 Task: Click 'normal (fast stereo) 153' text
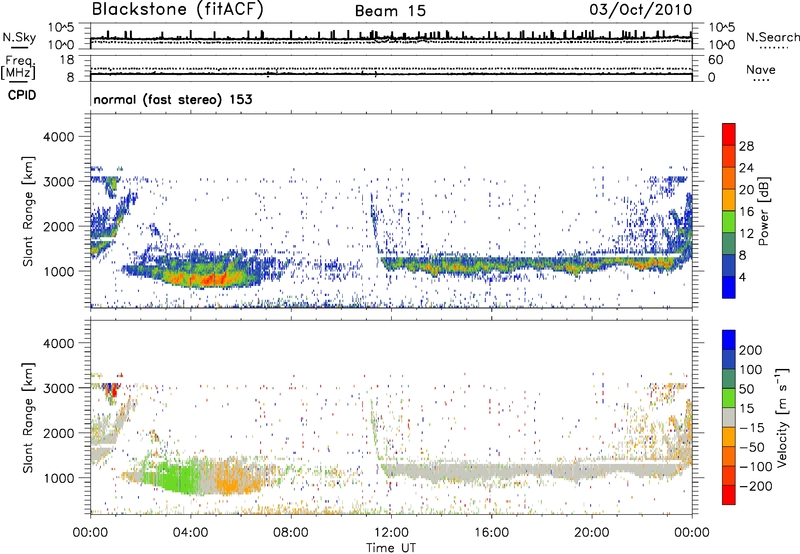pos(173,99)
